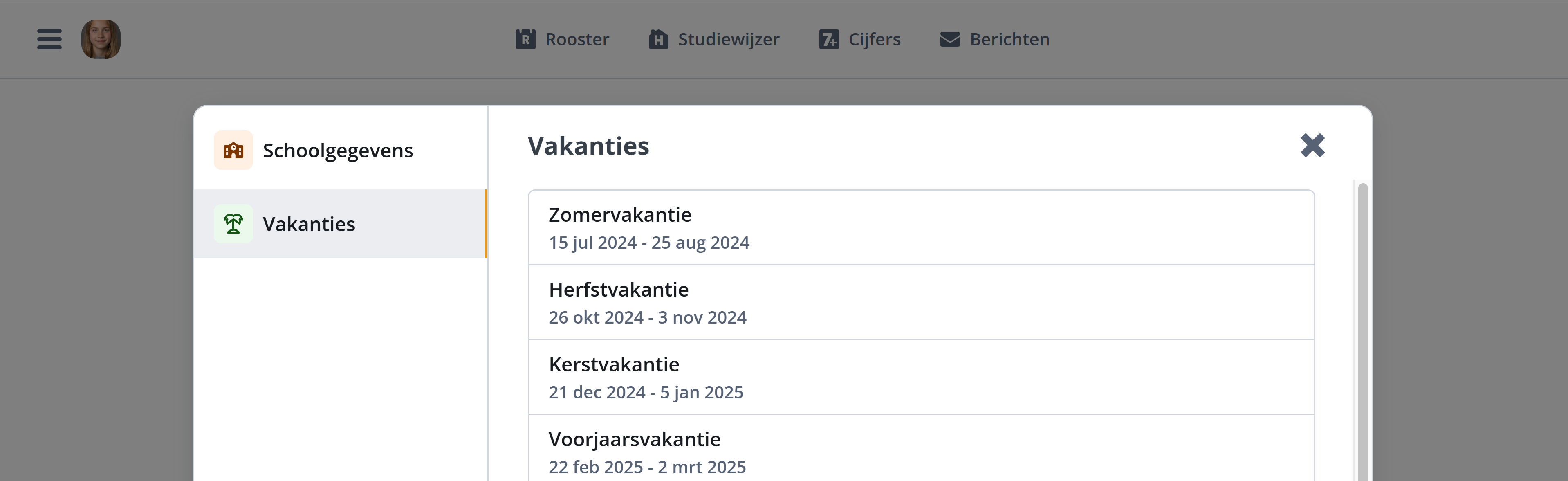Open Cijfers from the navigation bar
The image size is (1568, 481).
[x=859, y=39]
